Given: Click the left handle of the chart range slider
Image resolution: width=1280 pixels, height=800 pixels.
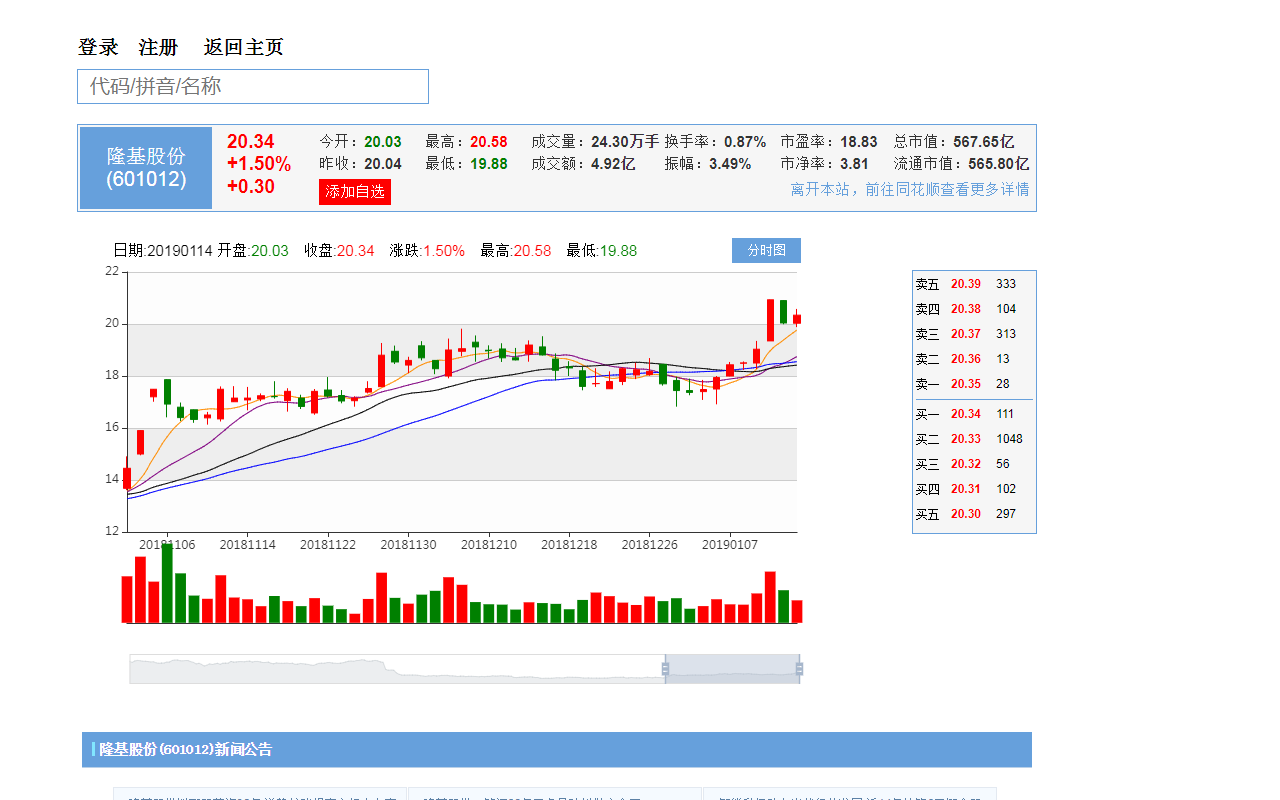Looking at the screenshot, I should [x=665, y=669].
